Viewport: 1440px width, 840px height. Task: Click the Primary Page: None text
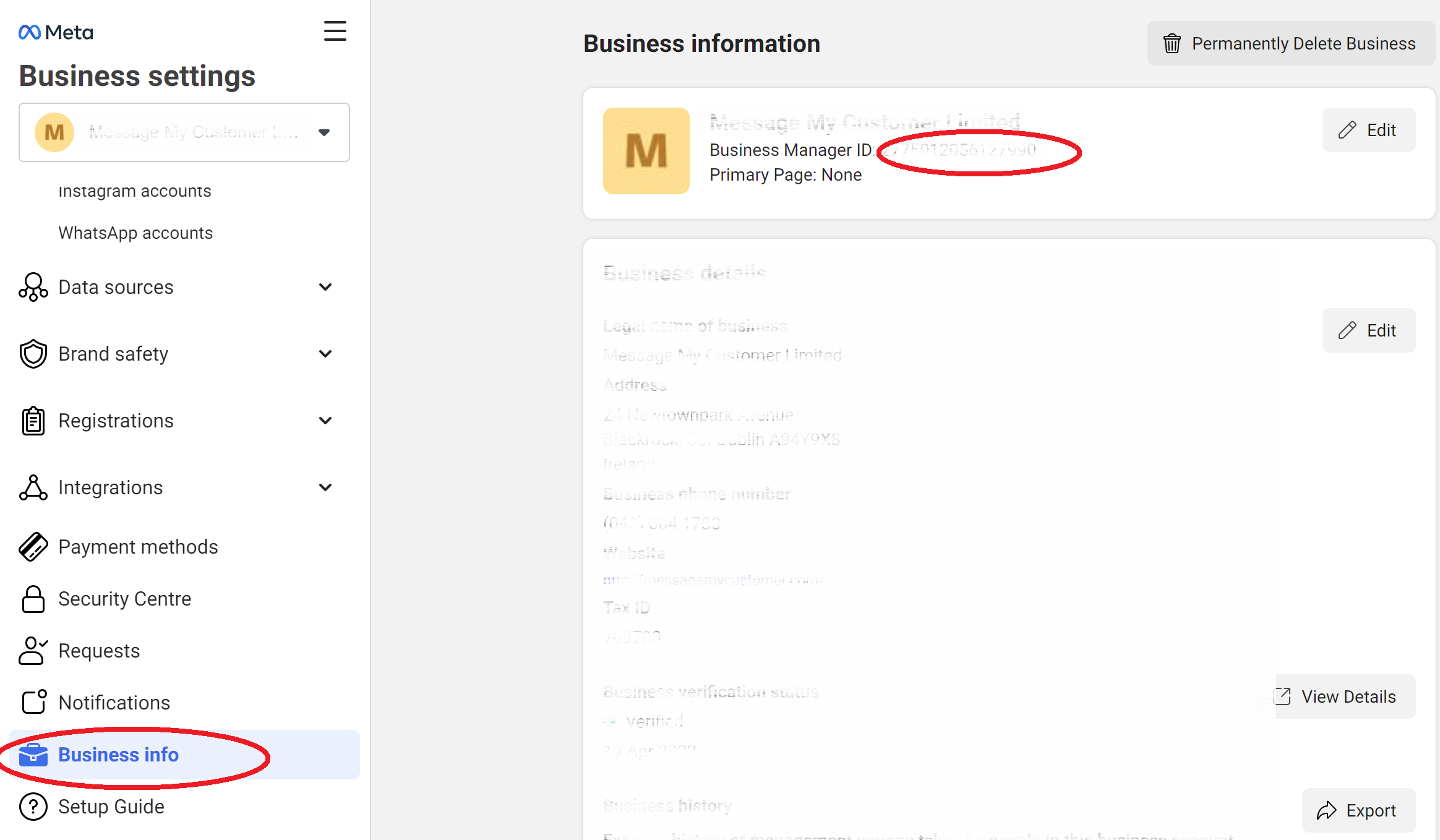coord(786,175)
